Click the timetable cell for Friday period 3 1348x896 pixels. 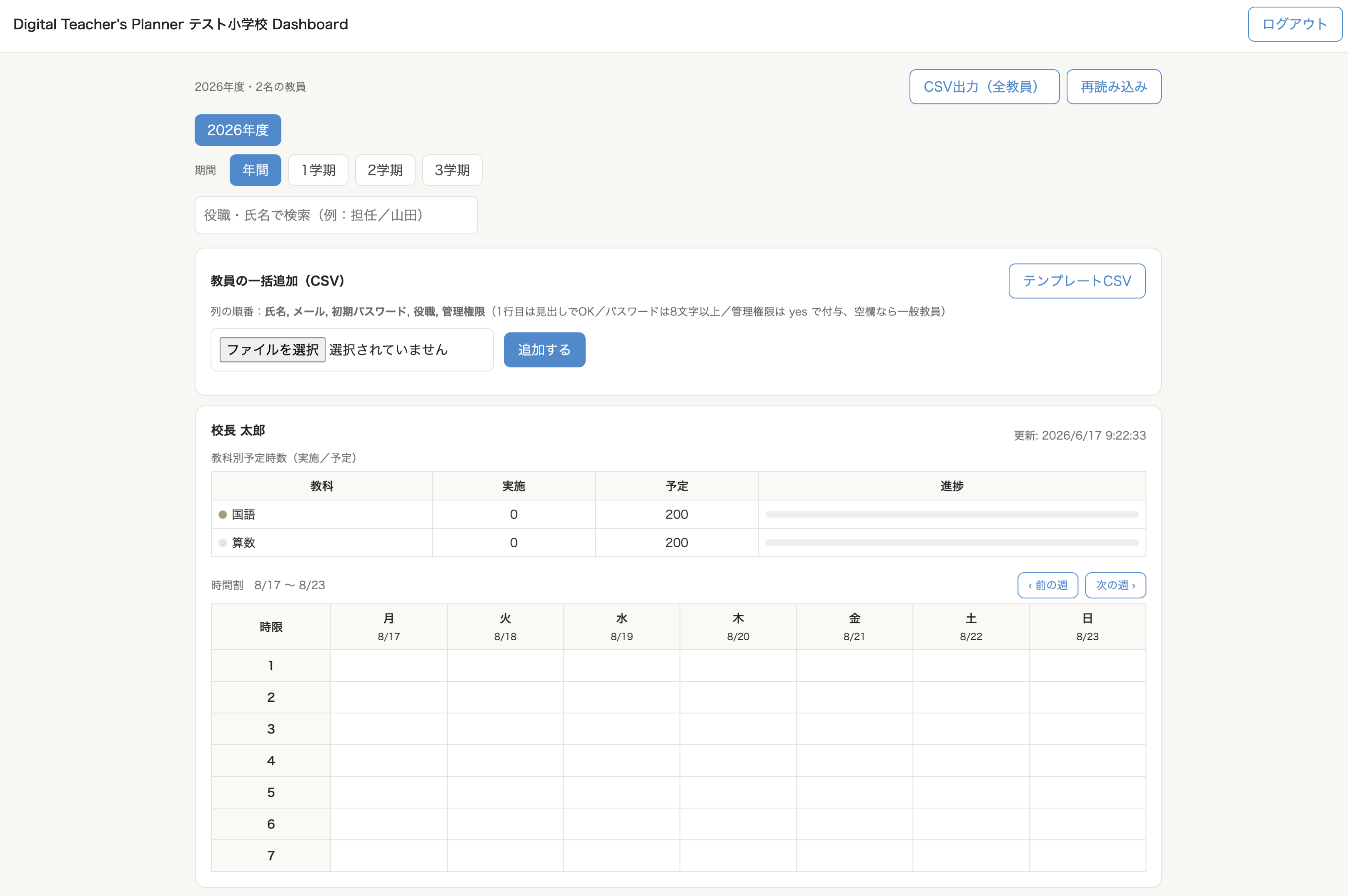[854, 729]
